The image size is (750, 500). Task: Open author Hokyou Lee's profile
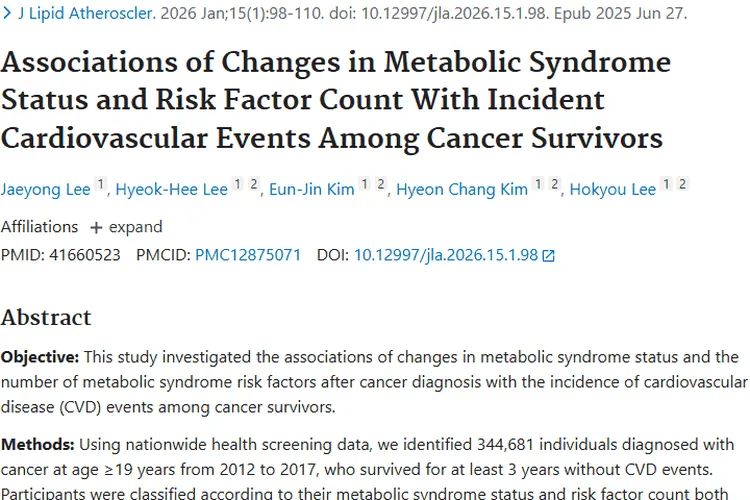612,189
